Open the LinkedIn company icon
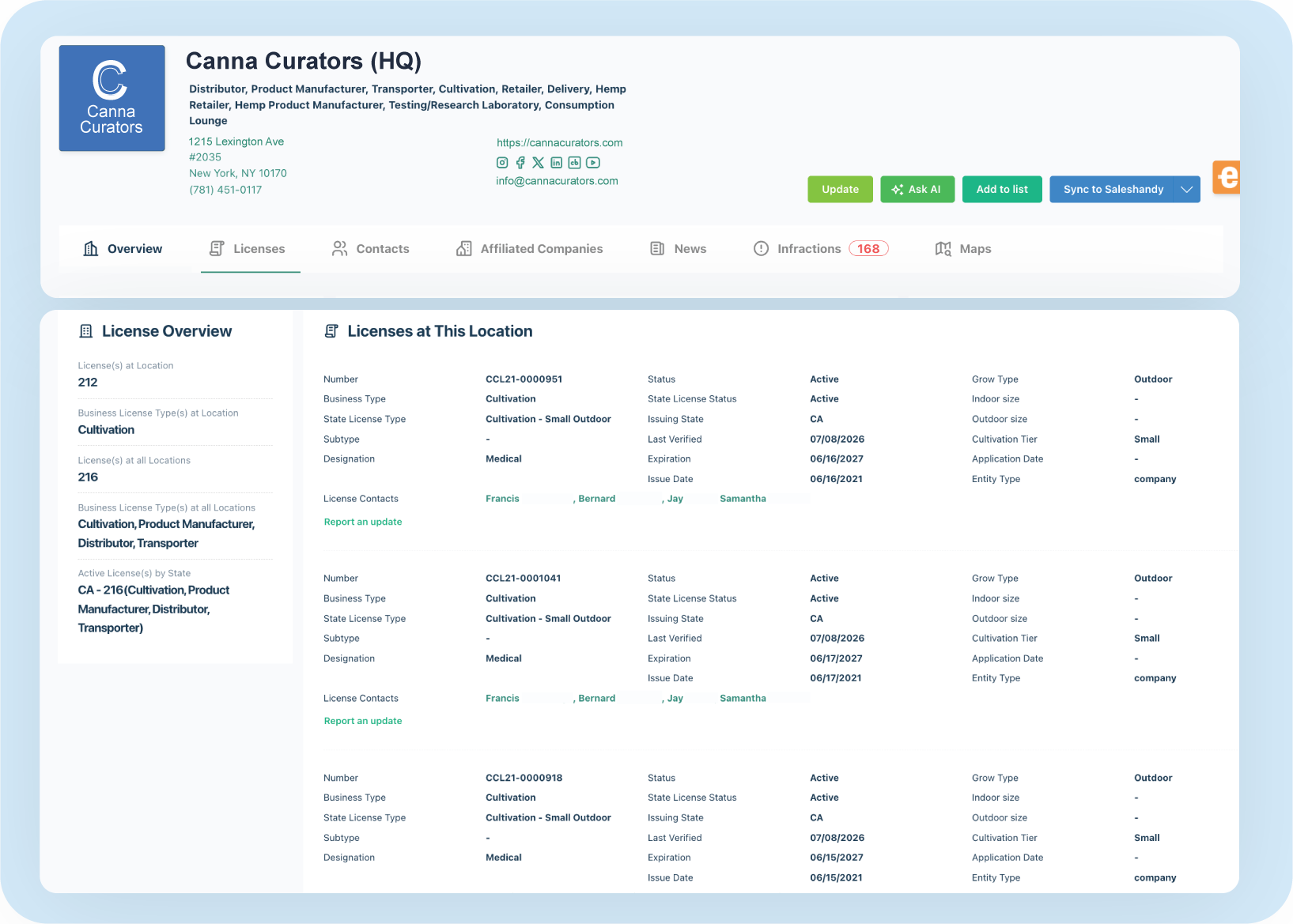Screen dimensions: 1293x924 pos(557,163)
